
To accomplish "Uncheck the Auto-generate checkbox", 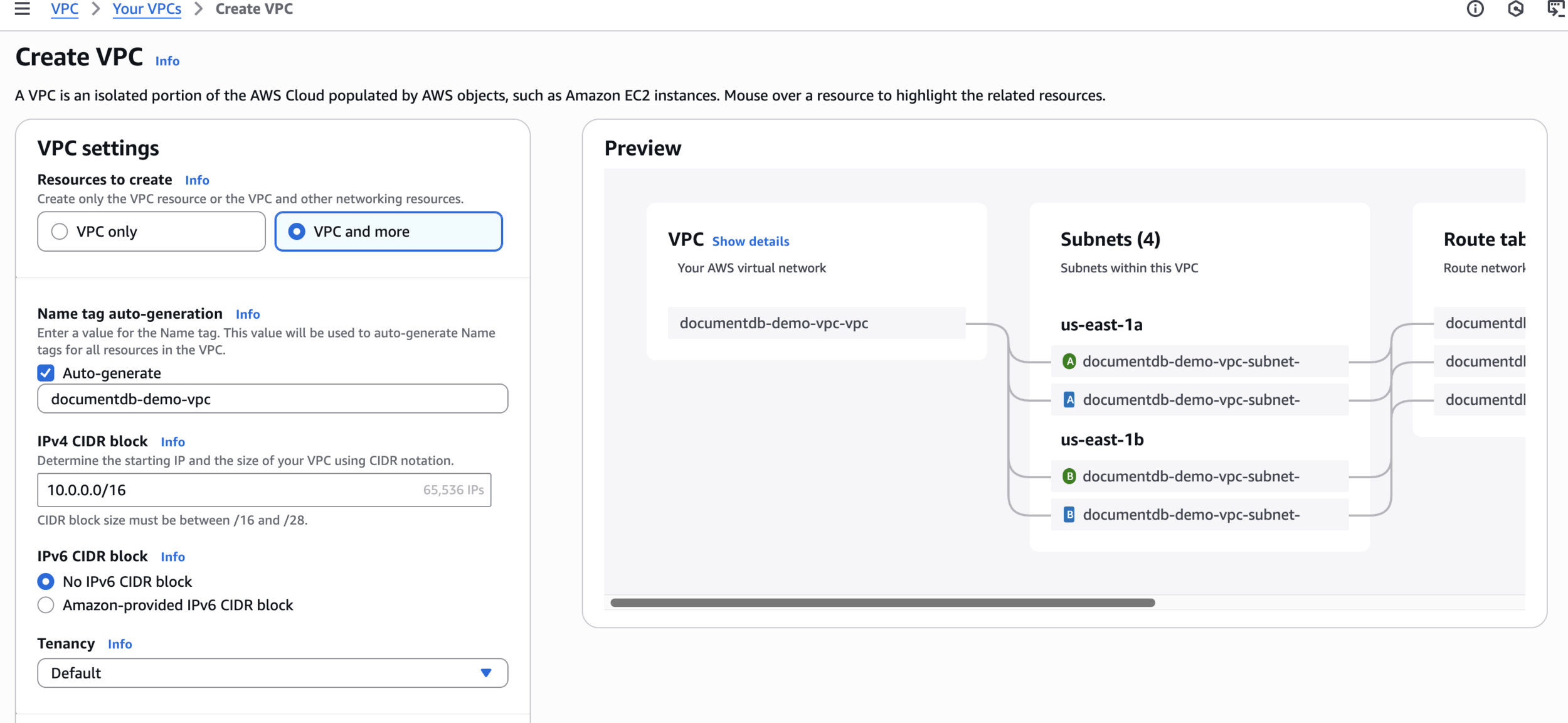I will pyautogui.click(x=46, y=373).
